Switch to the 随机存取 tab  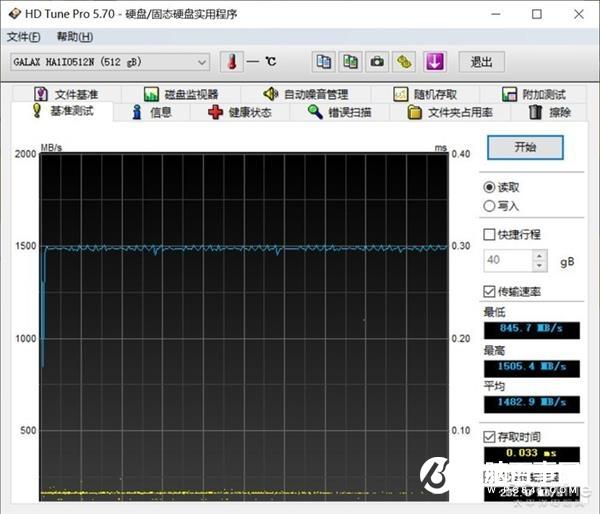pos(425,94)
